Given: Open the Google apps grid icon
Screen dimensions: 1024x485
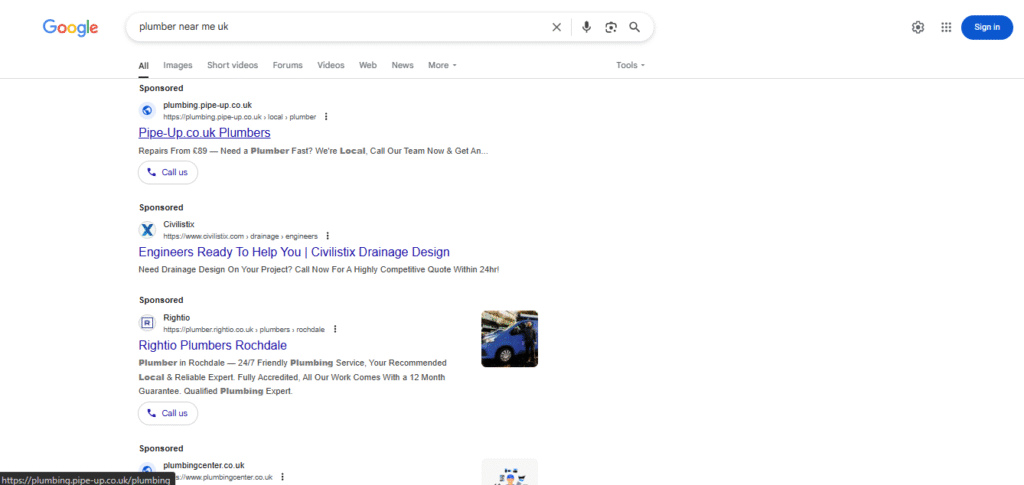Looking at the screenshot, I should [x=946, y=27].
